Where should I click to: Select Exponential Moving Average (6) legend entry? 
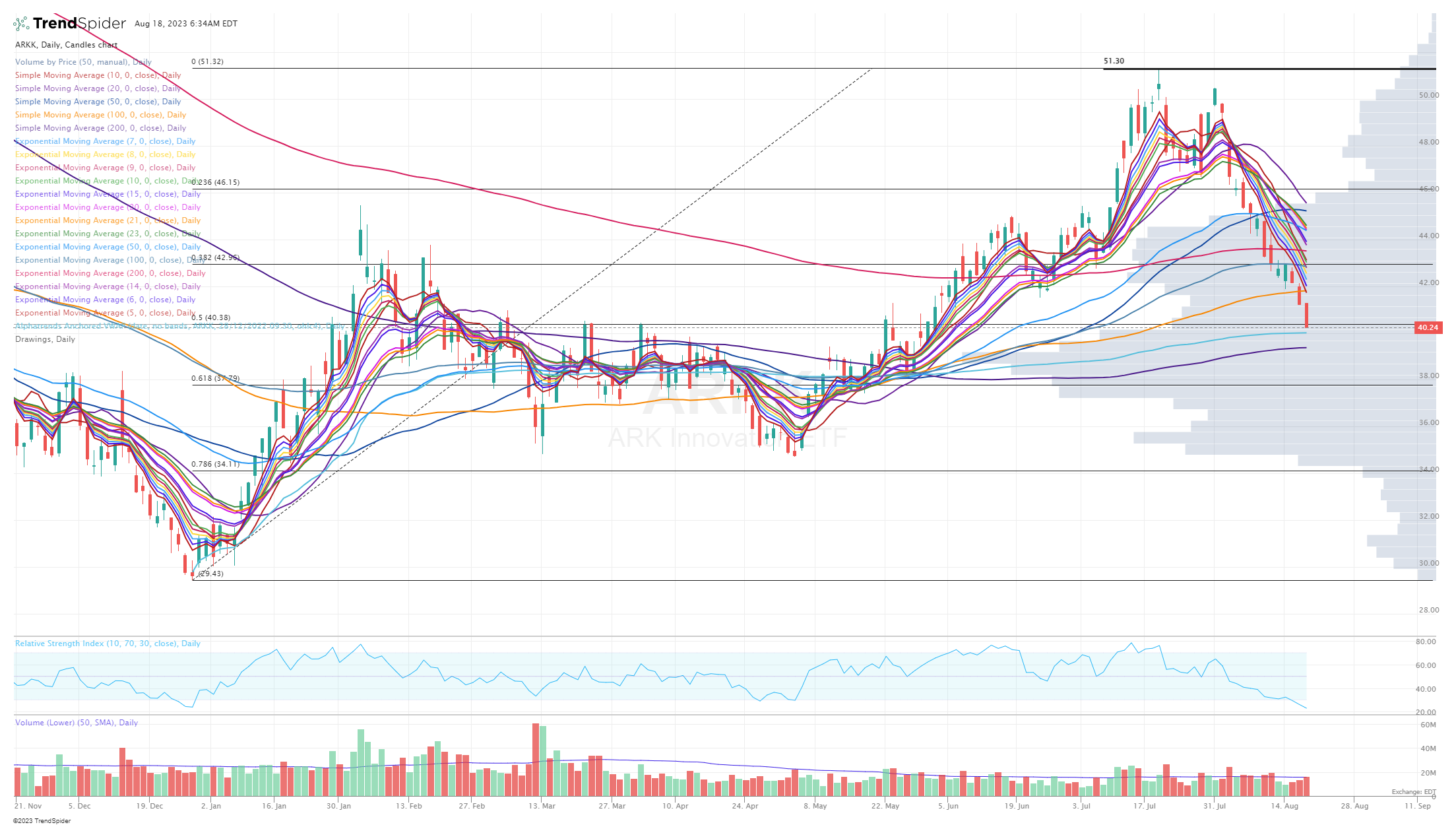[105, 300]
